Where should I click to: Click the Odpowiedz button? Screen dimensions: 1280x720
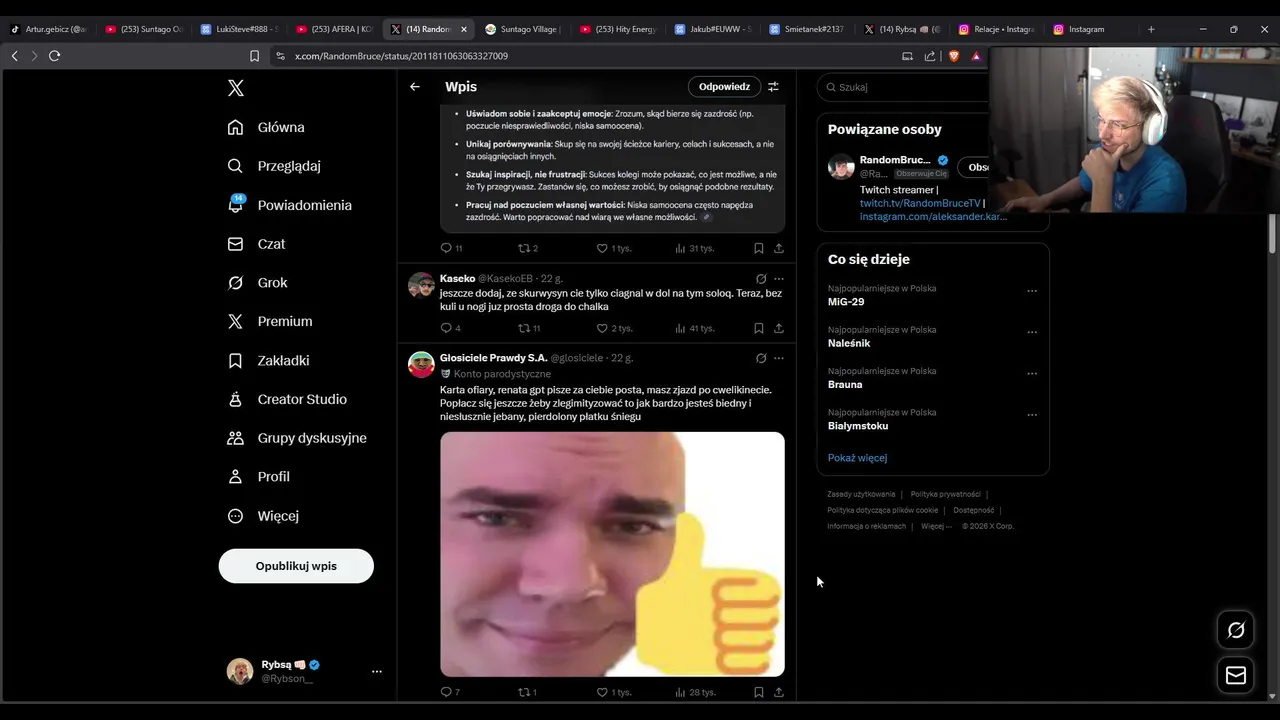pos(724,87)
